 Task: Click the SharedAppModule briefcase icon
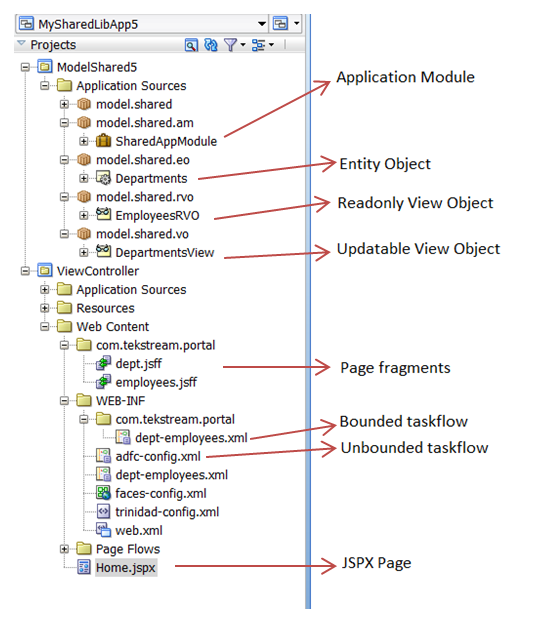click(x=103, y=141)
